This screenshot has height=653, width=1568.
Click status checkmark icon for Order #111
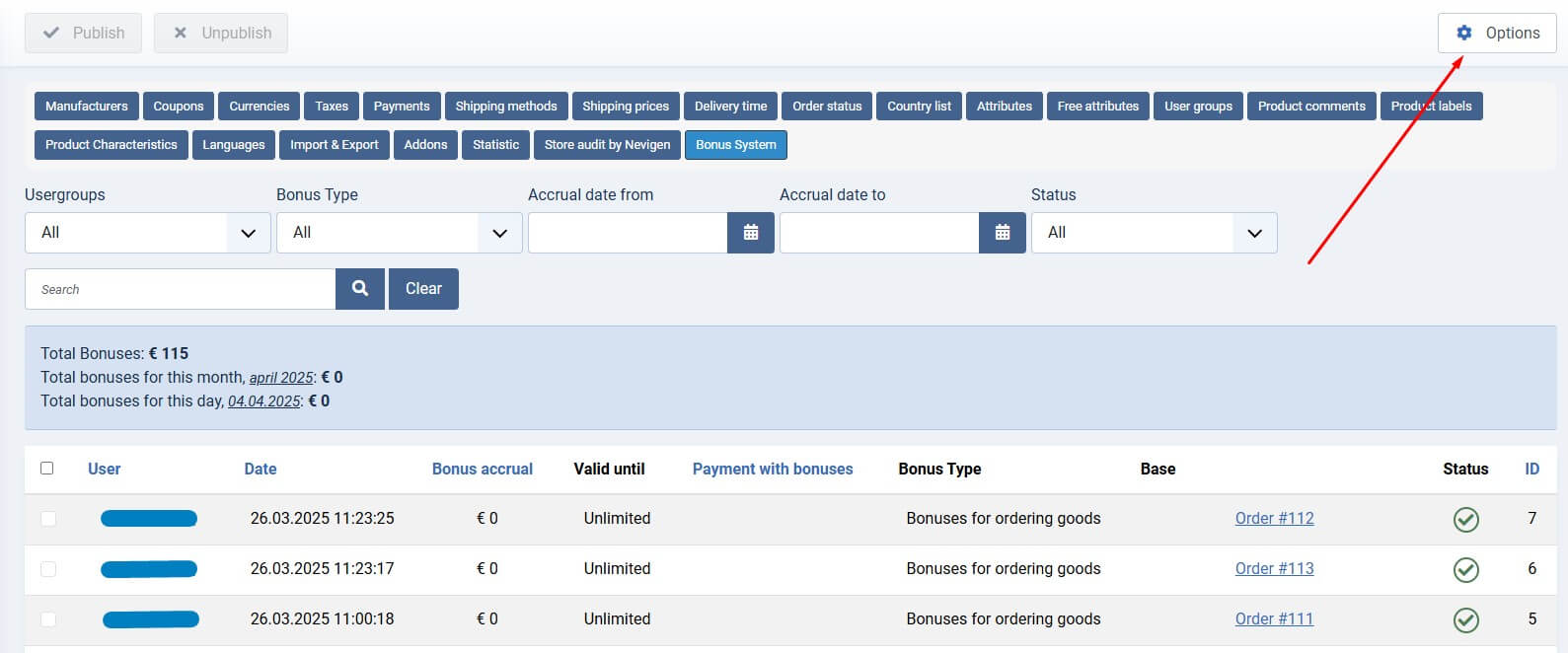1466,619
